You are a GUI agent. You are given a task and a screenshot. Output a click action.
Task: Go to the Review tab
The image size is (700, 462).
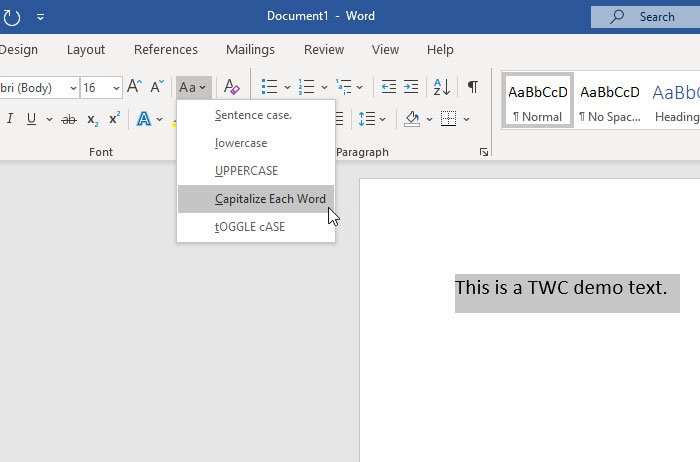tap(324, 50)
